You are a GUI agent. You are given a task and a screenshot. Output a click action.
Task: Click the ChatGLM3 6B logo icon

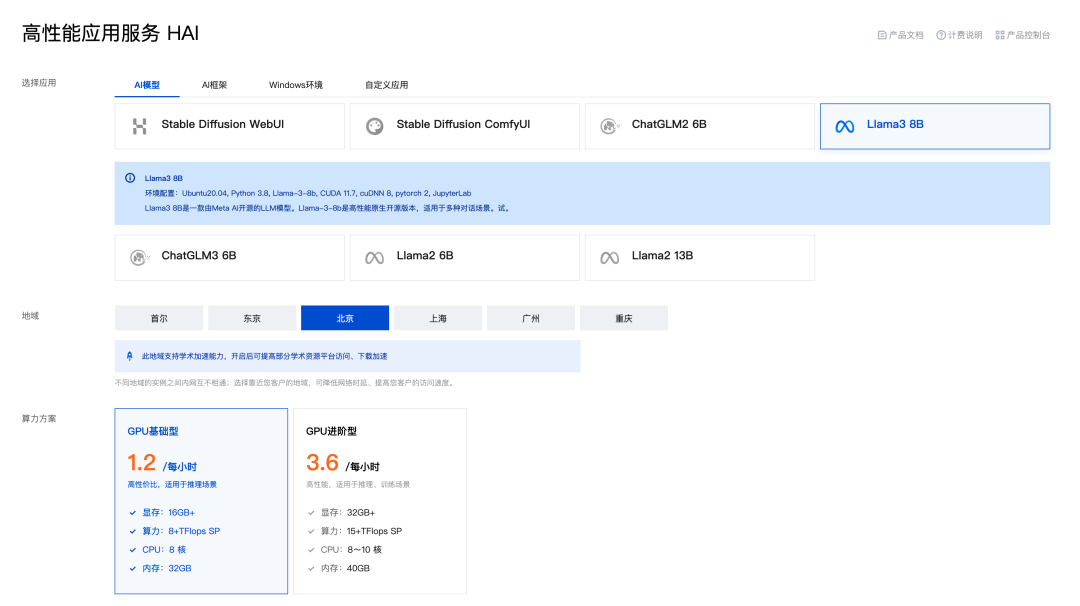139,257
